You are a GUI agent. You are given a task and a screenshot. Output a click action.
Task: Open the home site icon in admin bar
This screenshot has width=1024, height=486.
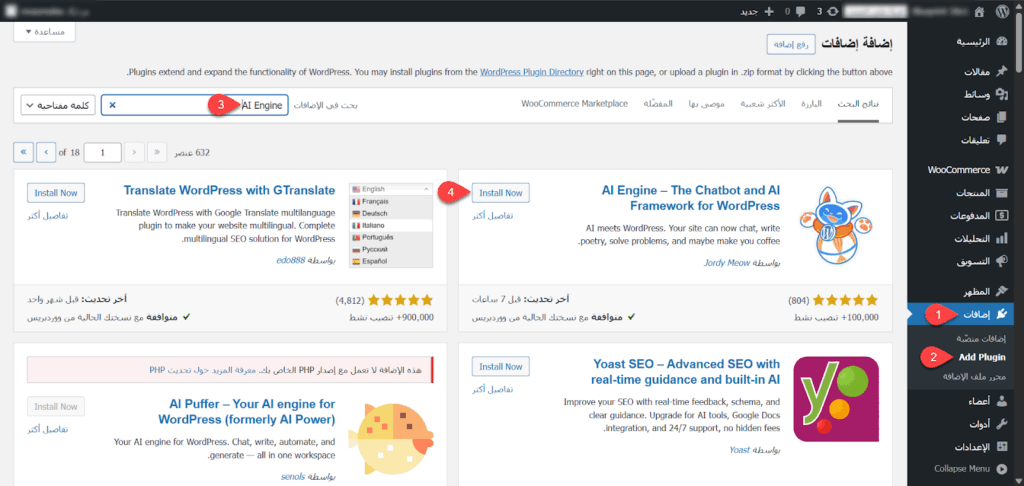click(975, 12)
